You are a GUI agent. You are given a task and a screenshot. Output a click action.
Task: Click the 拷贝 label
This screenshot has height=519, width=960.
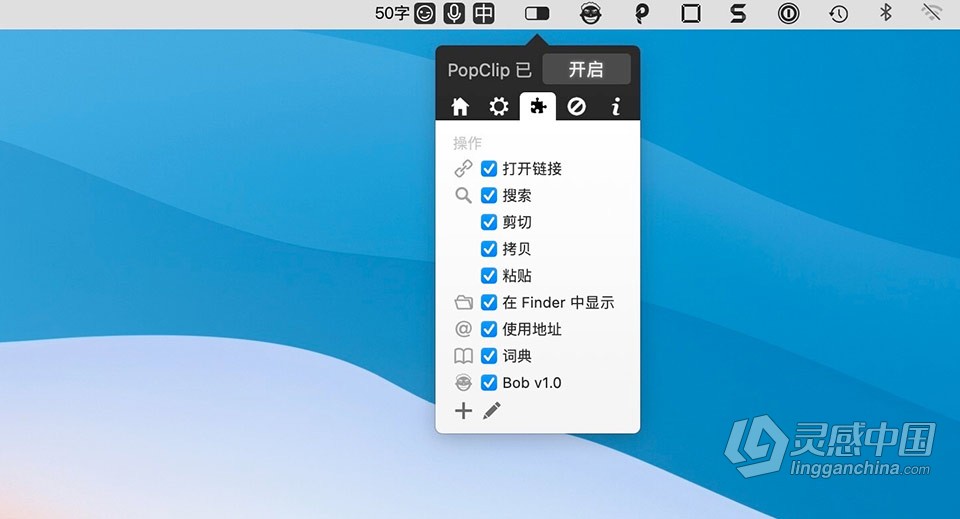pyautogui.click(x=517, y=249)
